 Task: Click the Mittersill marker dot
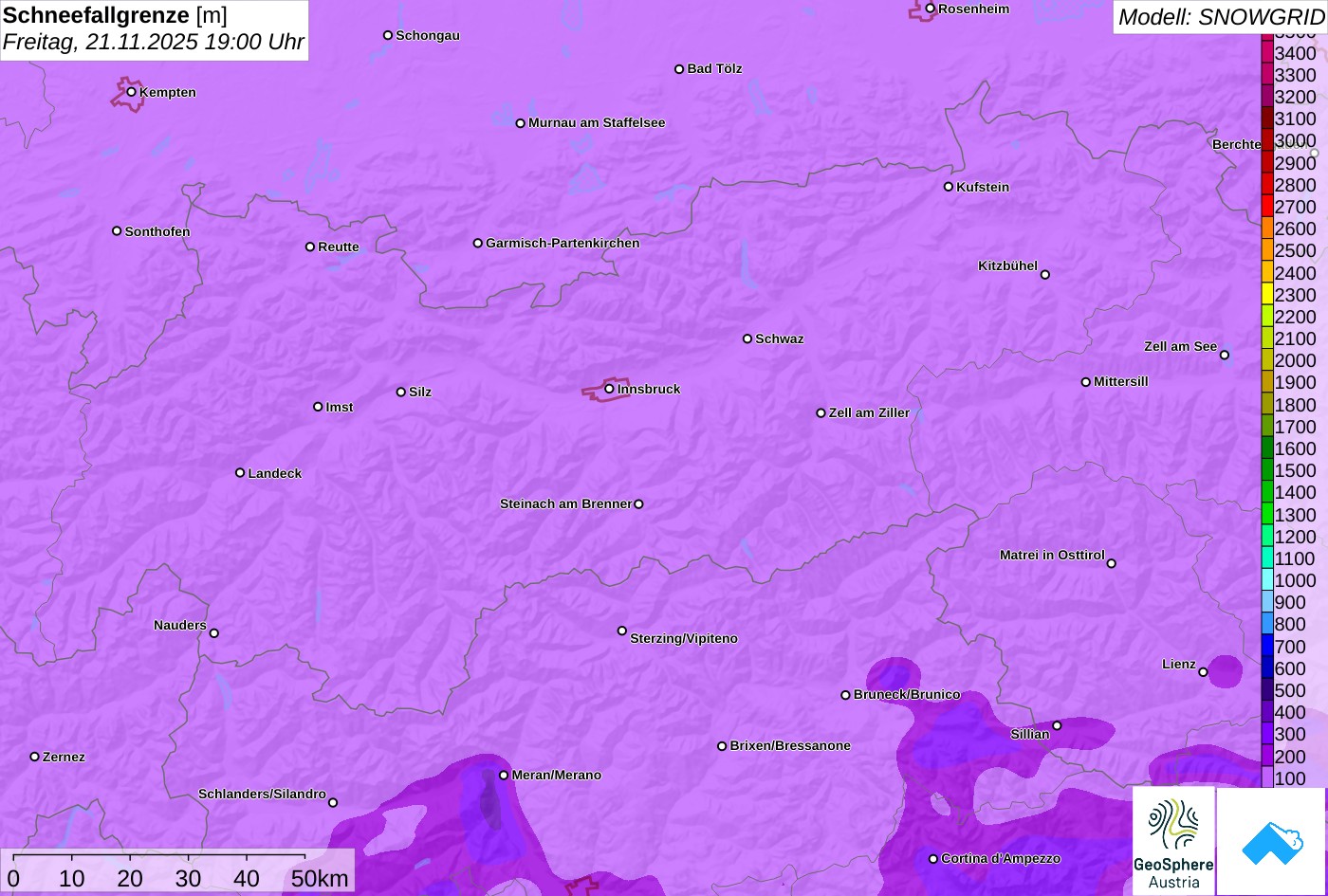1086,382
